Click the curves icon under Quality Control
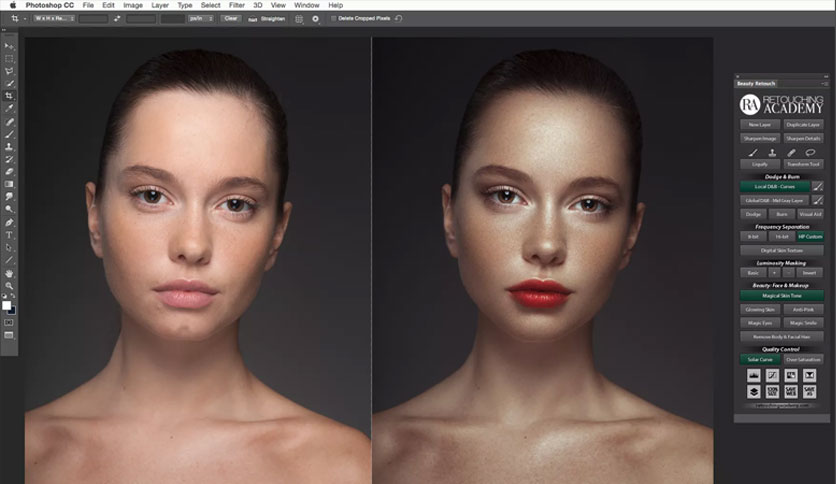This screenshot has height=484, width=836. 772,375
